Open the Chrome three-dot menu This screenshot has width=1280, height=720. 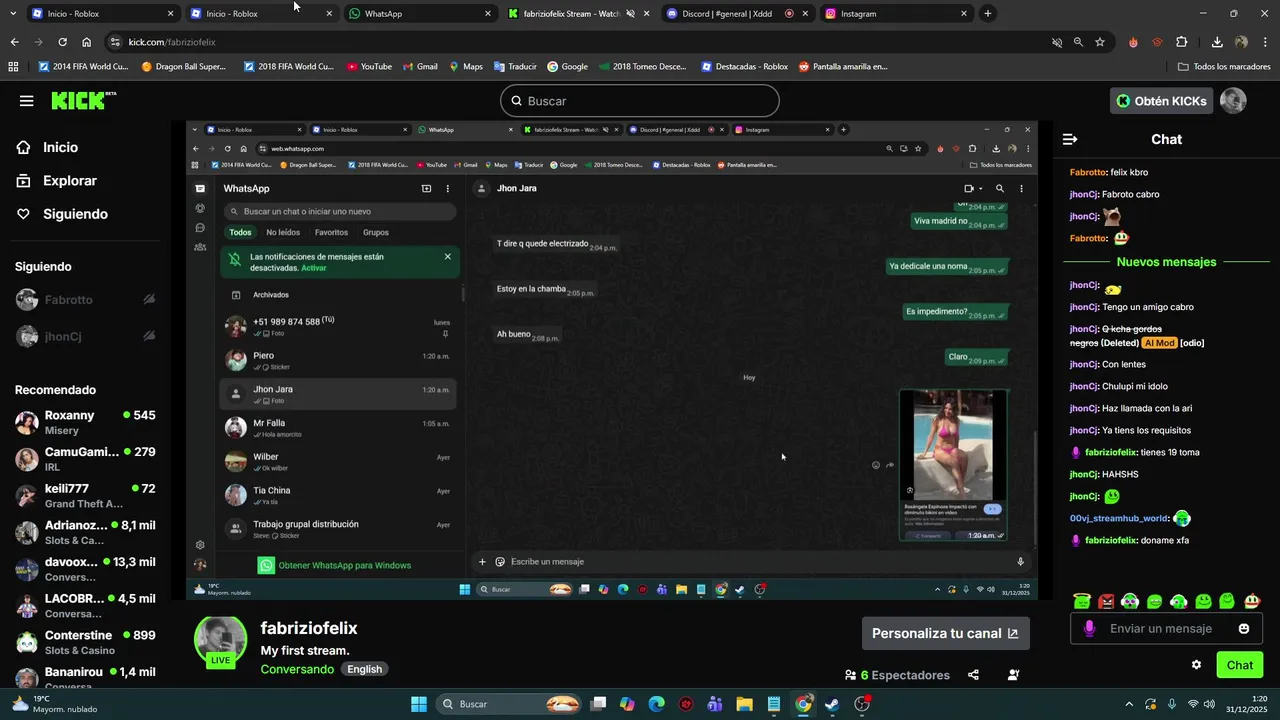(x=1264, y=42)
